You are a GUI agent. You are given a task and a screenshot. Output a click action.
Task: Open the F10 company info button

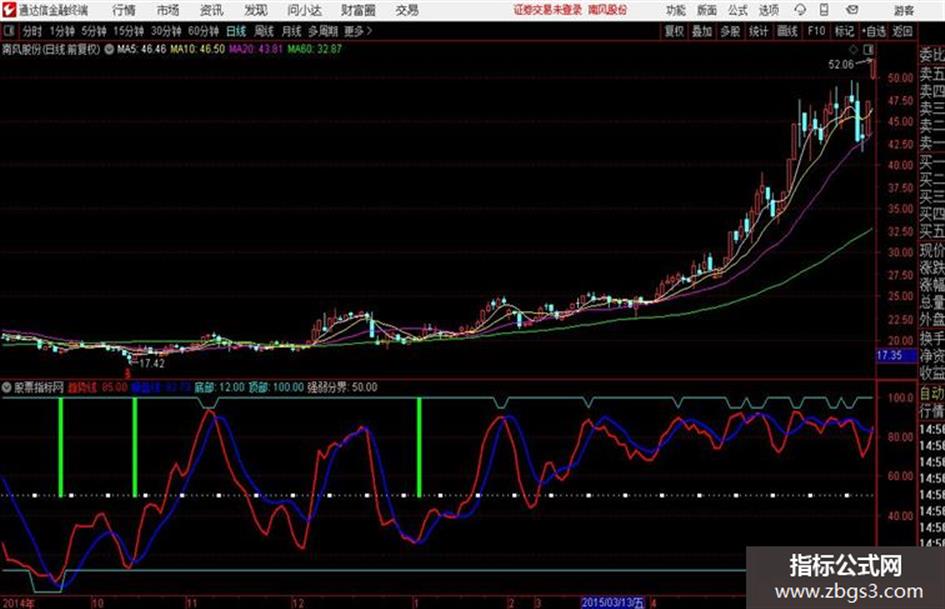[816, 31]
